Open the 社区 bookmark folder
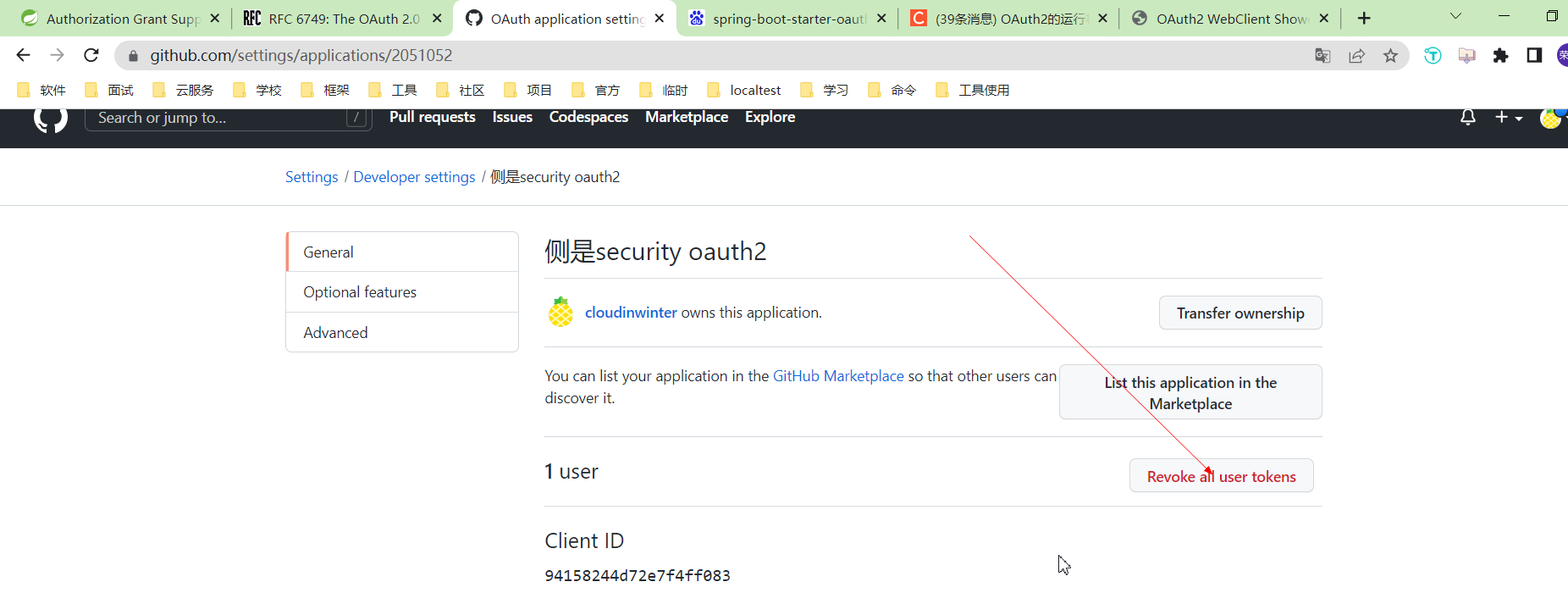The width and height of the screenshot is (1568, 604). coord(461,91)
